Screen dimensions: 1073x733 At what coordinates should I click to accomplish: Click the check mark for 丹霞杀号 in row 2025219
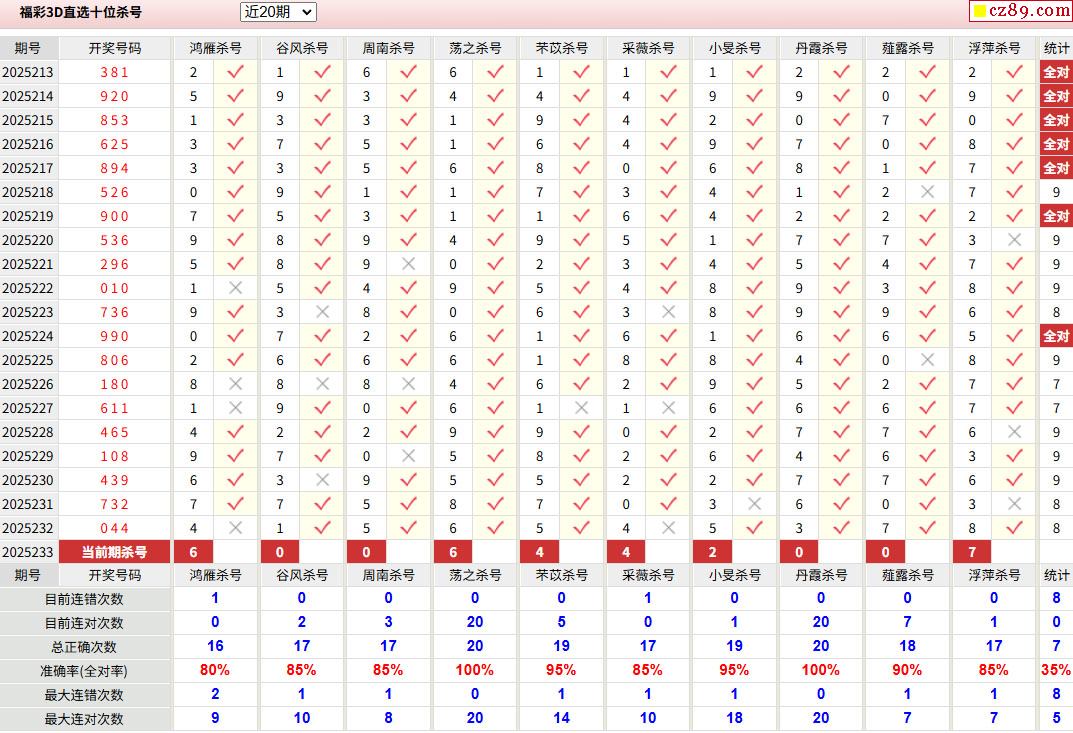click(842, 216)
